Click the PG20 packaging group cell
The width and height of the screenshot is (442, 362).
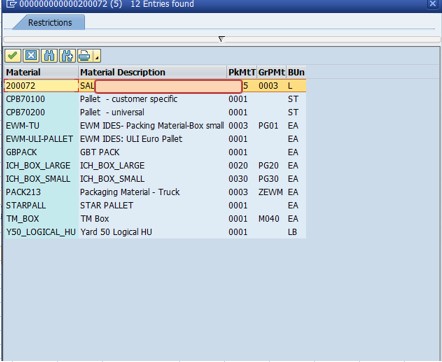click(x=268, y=166)
